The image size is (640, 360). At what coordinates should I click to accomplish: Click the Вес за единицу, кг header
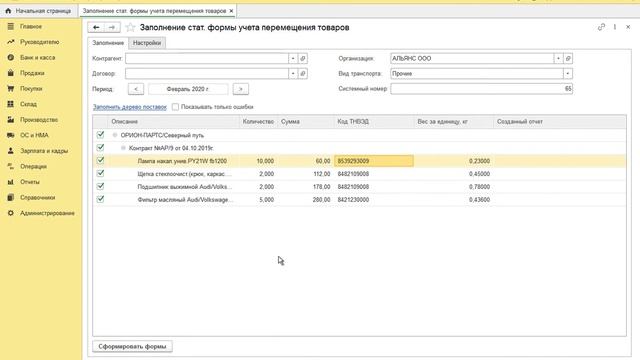(x=453, y=122)
